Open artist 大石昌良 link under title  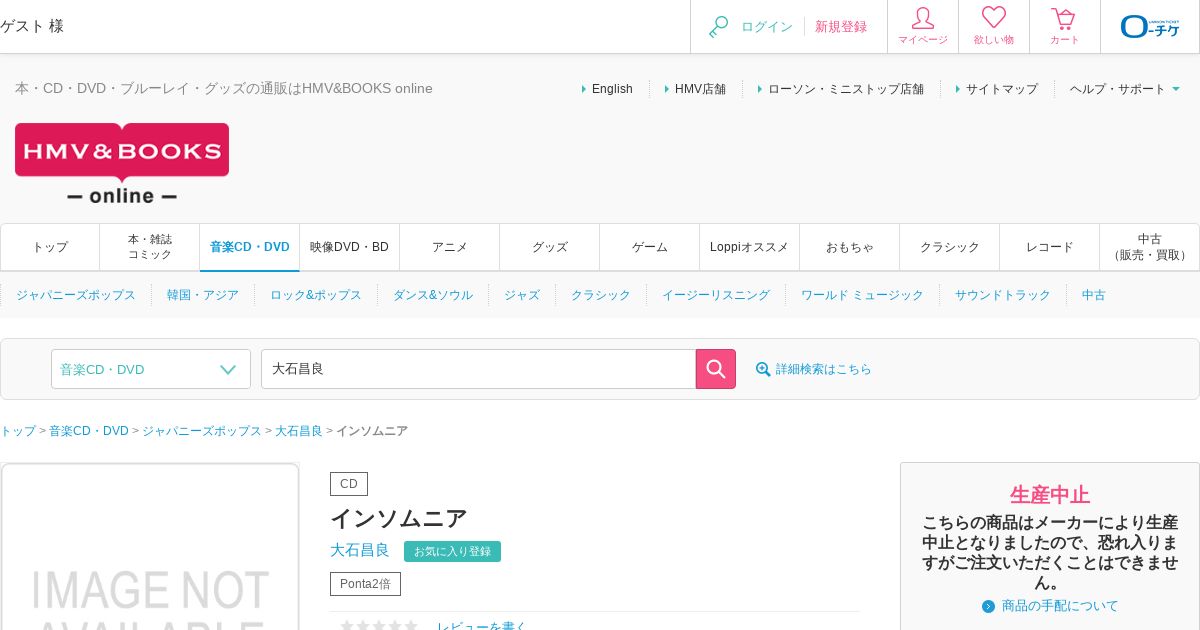[x=360, y=550]
